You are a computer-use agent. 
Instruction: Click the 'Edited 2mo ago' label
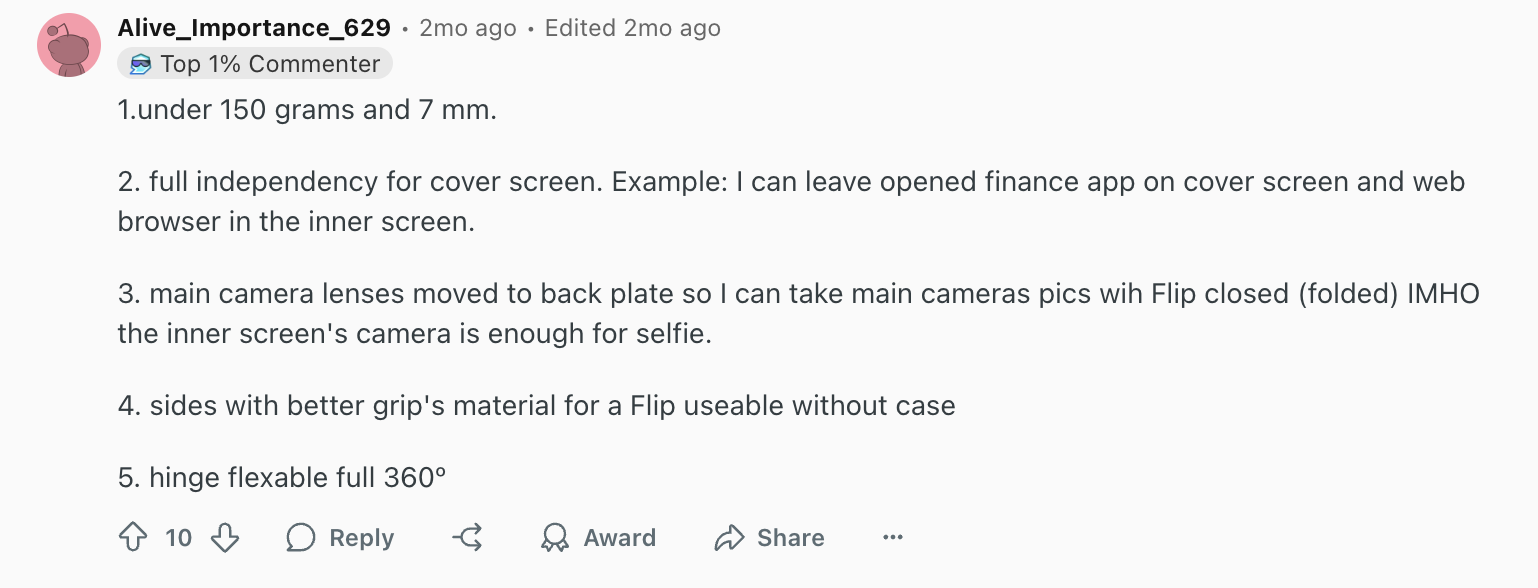coord(633,28)
